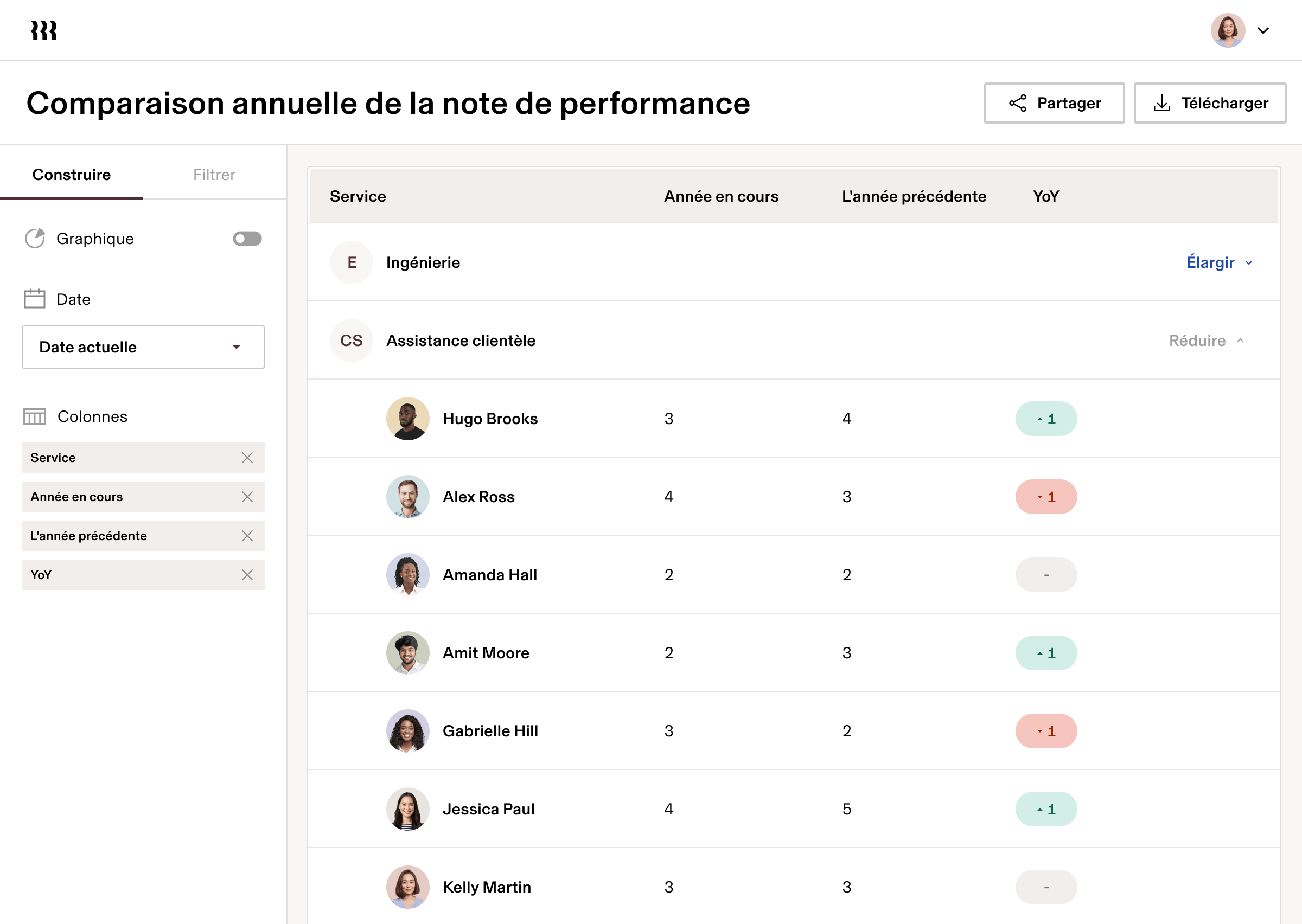Image resolution: width=1302 pixels, height=924 pixels.
Task: Switch to the Filtrer tab
Action: click(x=214, y=175)
